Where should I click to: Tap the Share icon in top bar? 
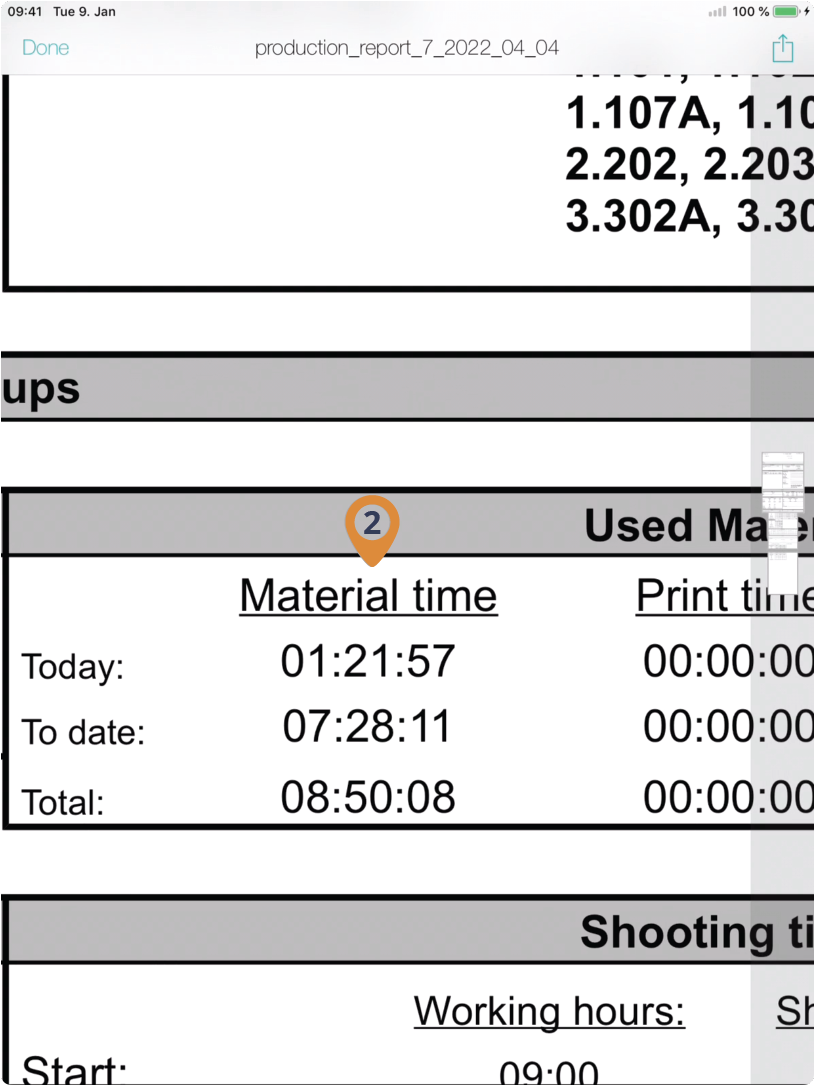[782, 48]
